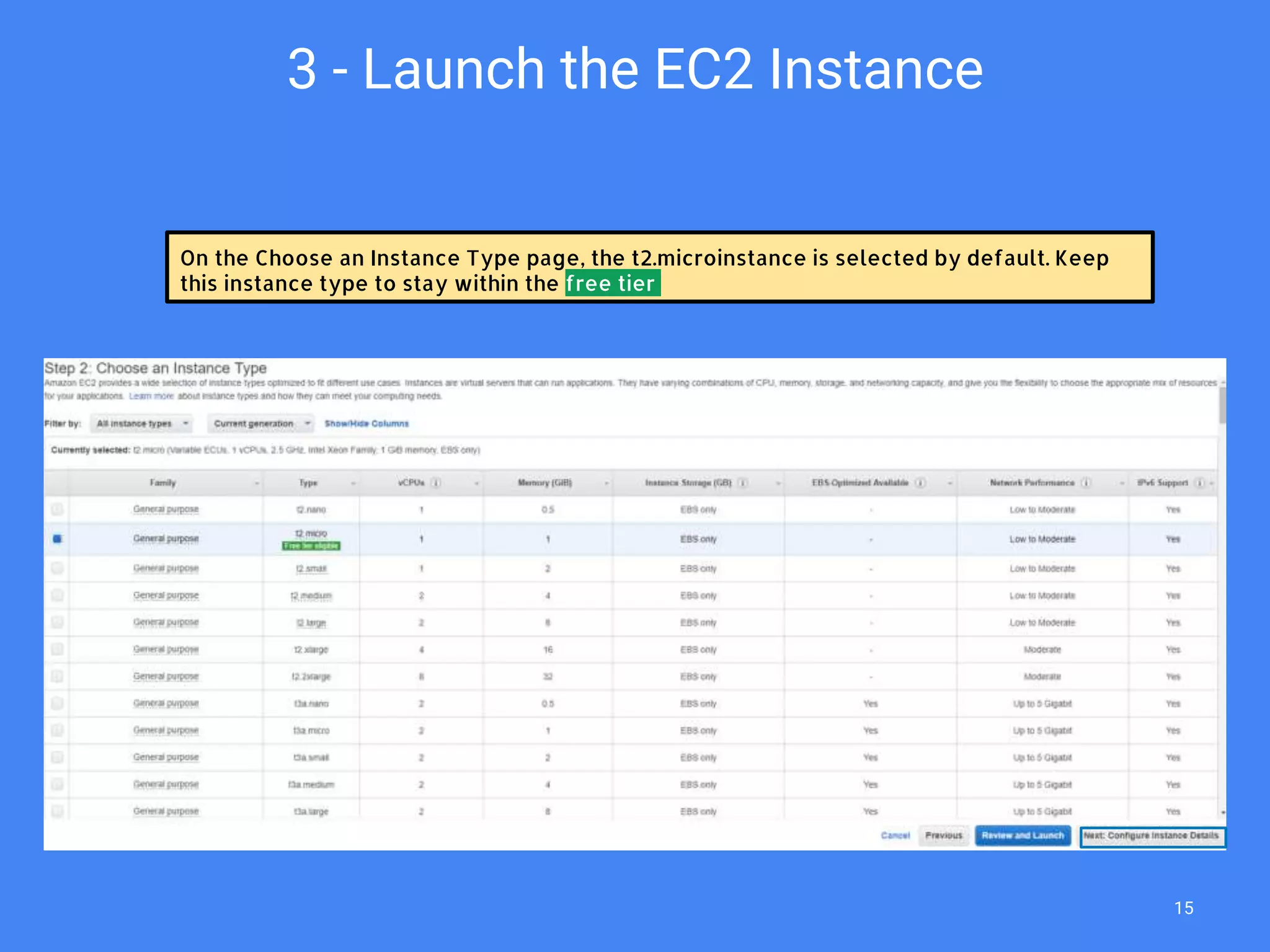The width and height of the screenshot is (1270, 952).
Task: Click the t3a.small type cell
Action: coord(311,757)
